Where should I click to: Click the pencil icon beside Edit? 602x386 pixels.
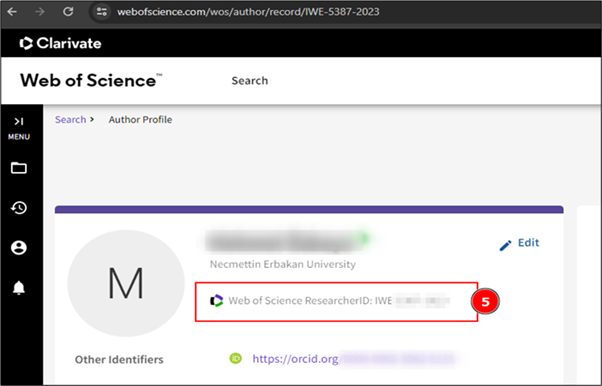[505, 245]
